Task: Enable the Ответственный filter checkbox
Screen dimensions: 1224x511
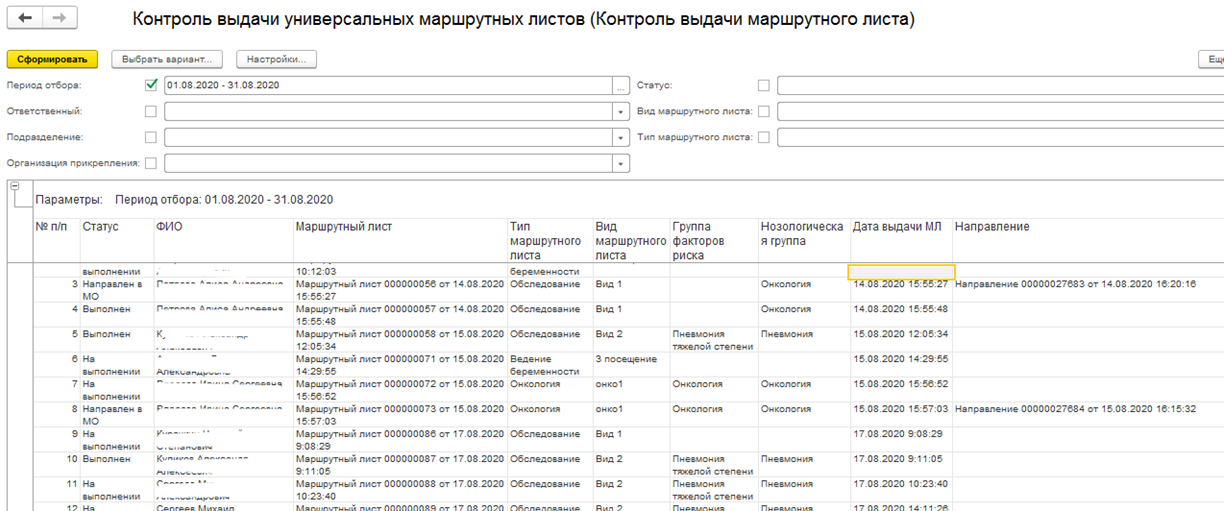Action: (x=151, y=111)
